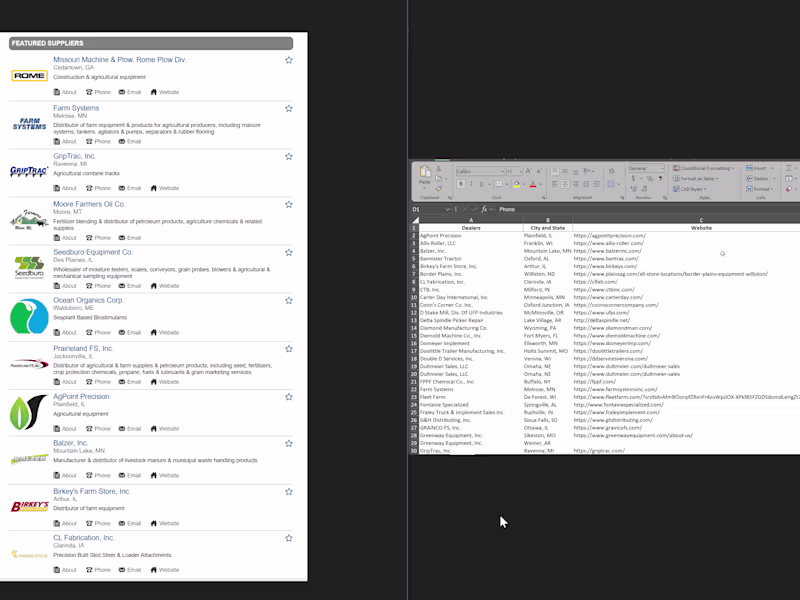Viewport: 800px width, 600px height.
Task: Click Decrease Font Size icon
Action: click(539, 171)
